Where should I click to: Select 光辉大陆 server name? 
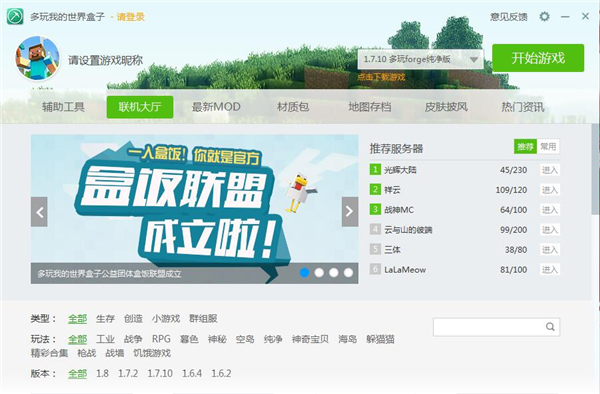400,170
